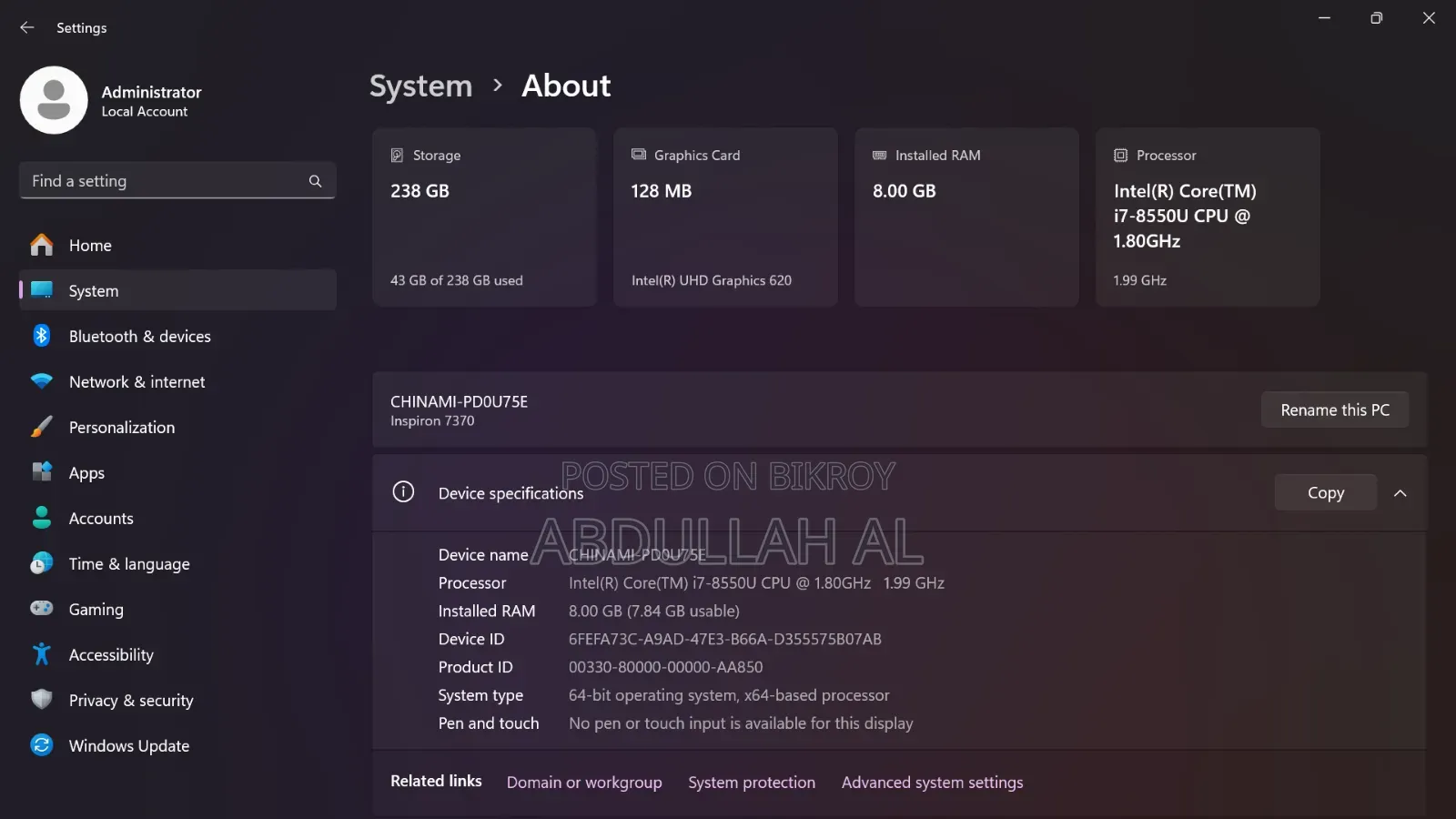Close the Settings window

[1429, 18]
